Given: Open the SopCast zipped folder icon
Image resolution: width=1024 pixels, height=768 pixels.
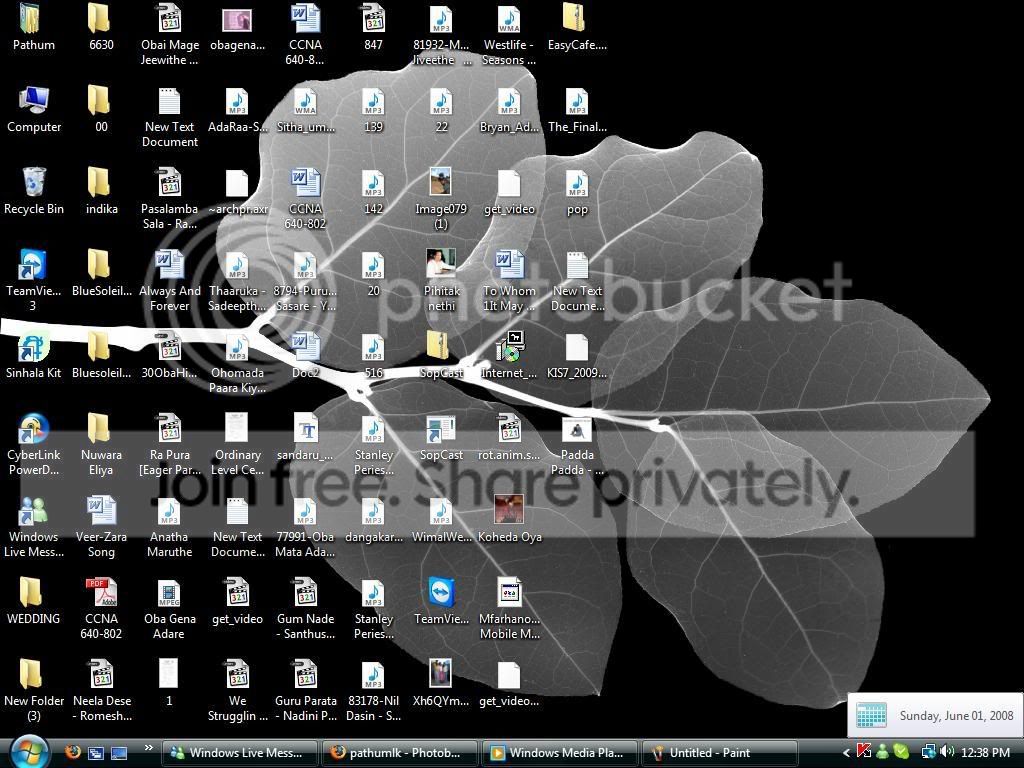Looking at the screenshot, I should coord(439,347).
